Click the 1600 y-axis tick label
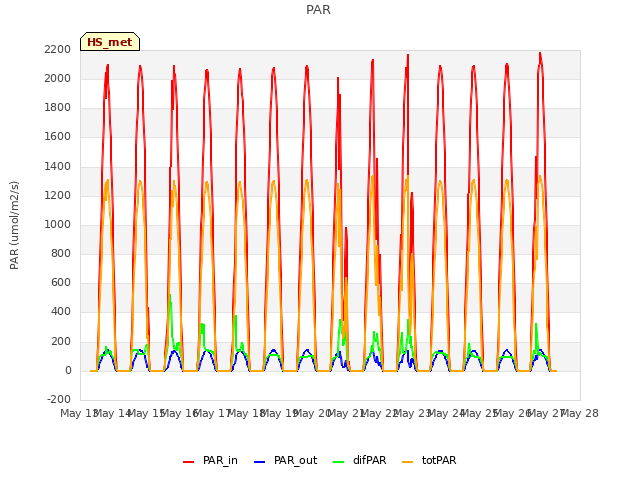 pos(58,137)
